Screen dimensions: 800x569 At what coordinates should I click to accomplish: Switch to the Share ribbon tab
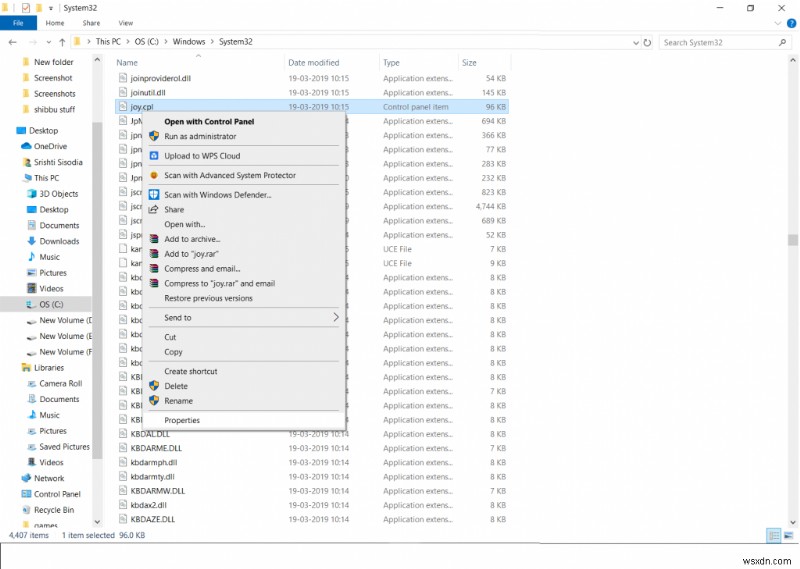(x=91, y=23)
